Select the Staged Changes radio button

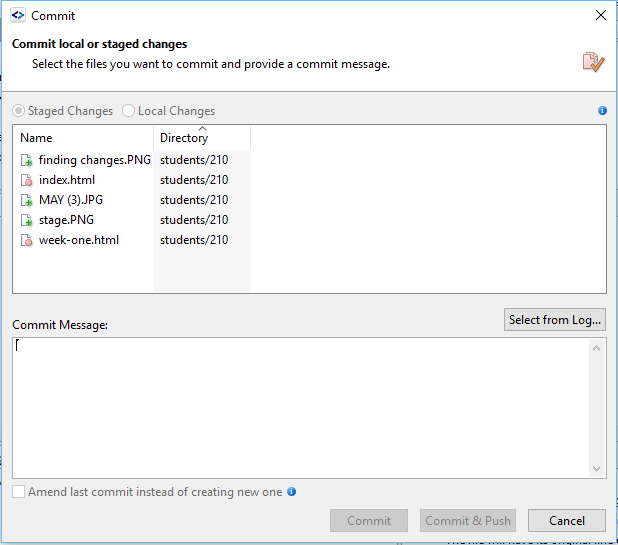[x=19, y=111]
